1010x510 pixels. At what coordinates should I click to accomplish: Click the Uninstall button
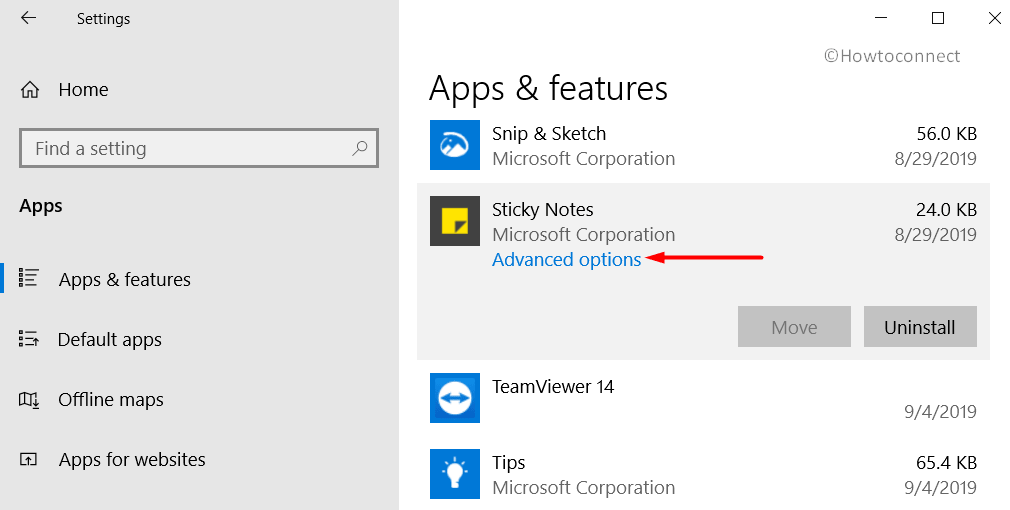point(920,326)
